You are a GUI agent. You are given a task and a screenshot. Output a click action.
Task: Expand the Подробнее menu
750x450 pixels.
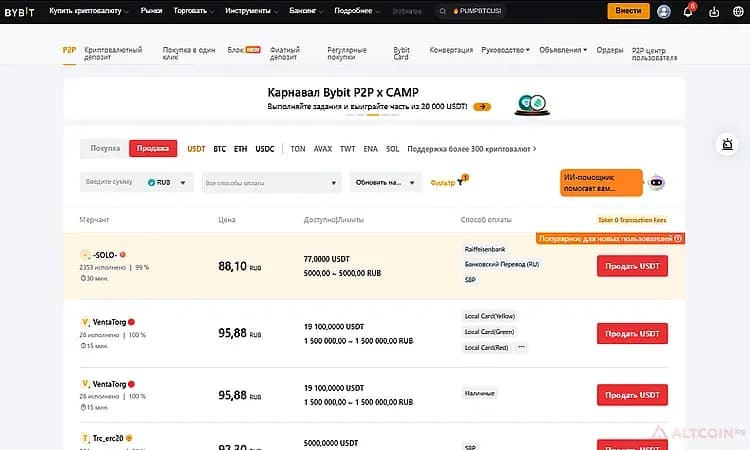[x=357, y=11]
